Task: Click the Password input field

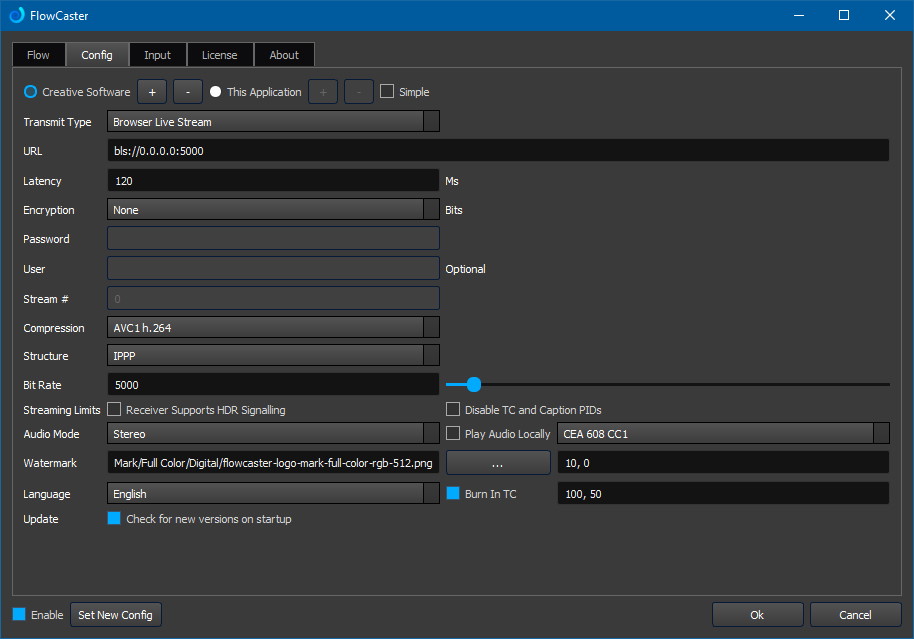Action: tap(273, 238)
